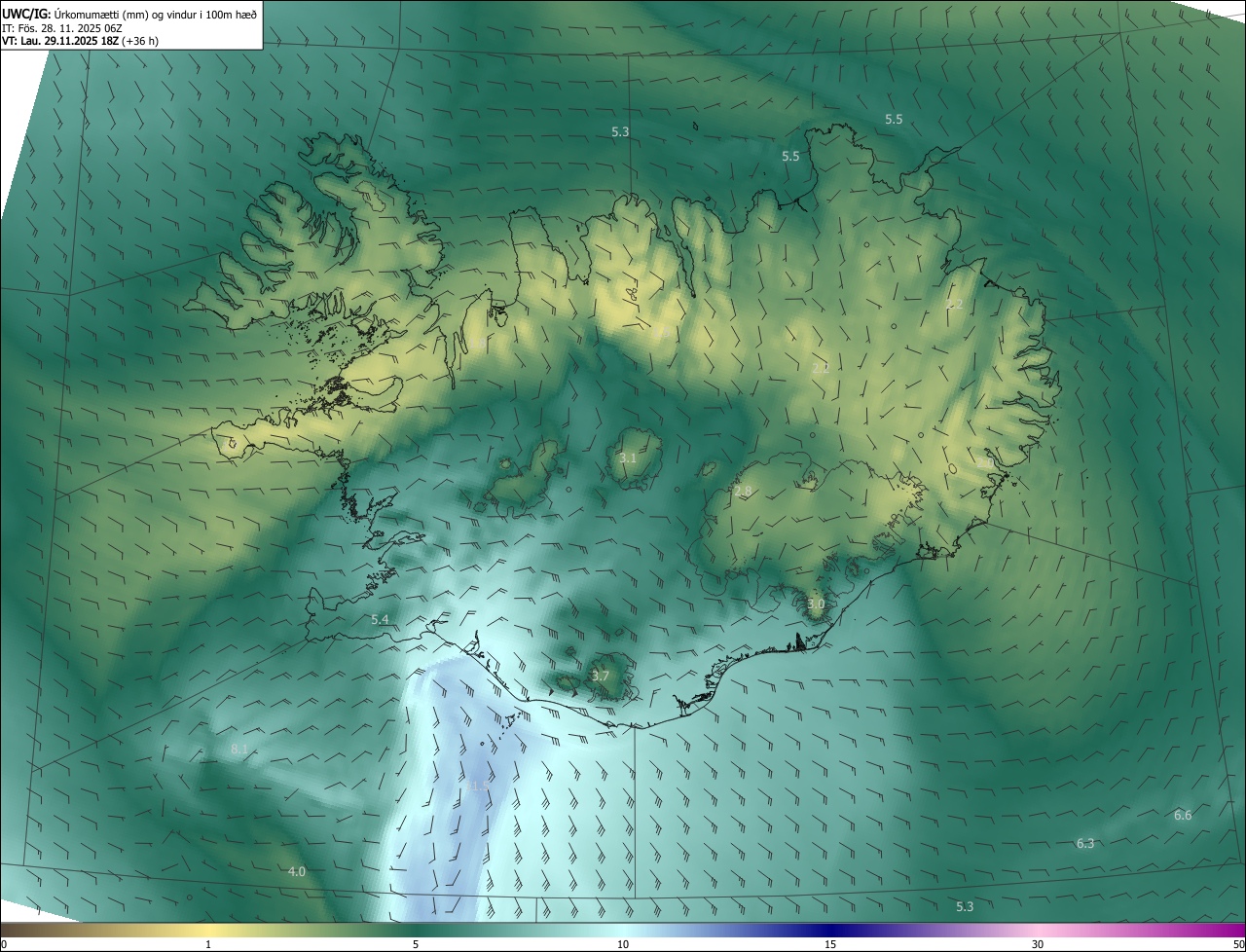
Task: Click the colorbar tick label 30
Action: point(1038,944)
